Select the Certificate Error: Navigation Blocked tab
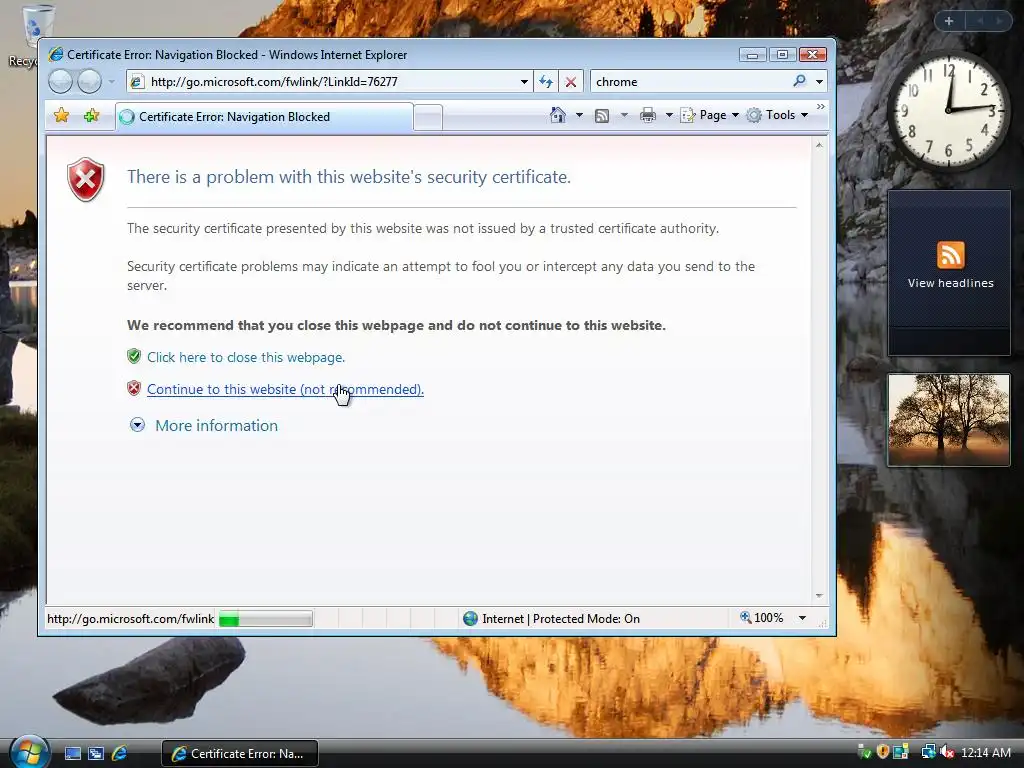The image size is (1024, 768). 264,117
